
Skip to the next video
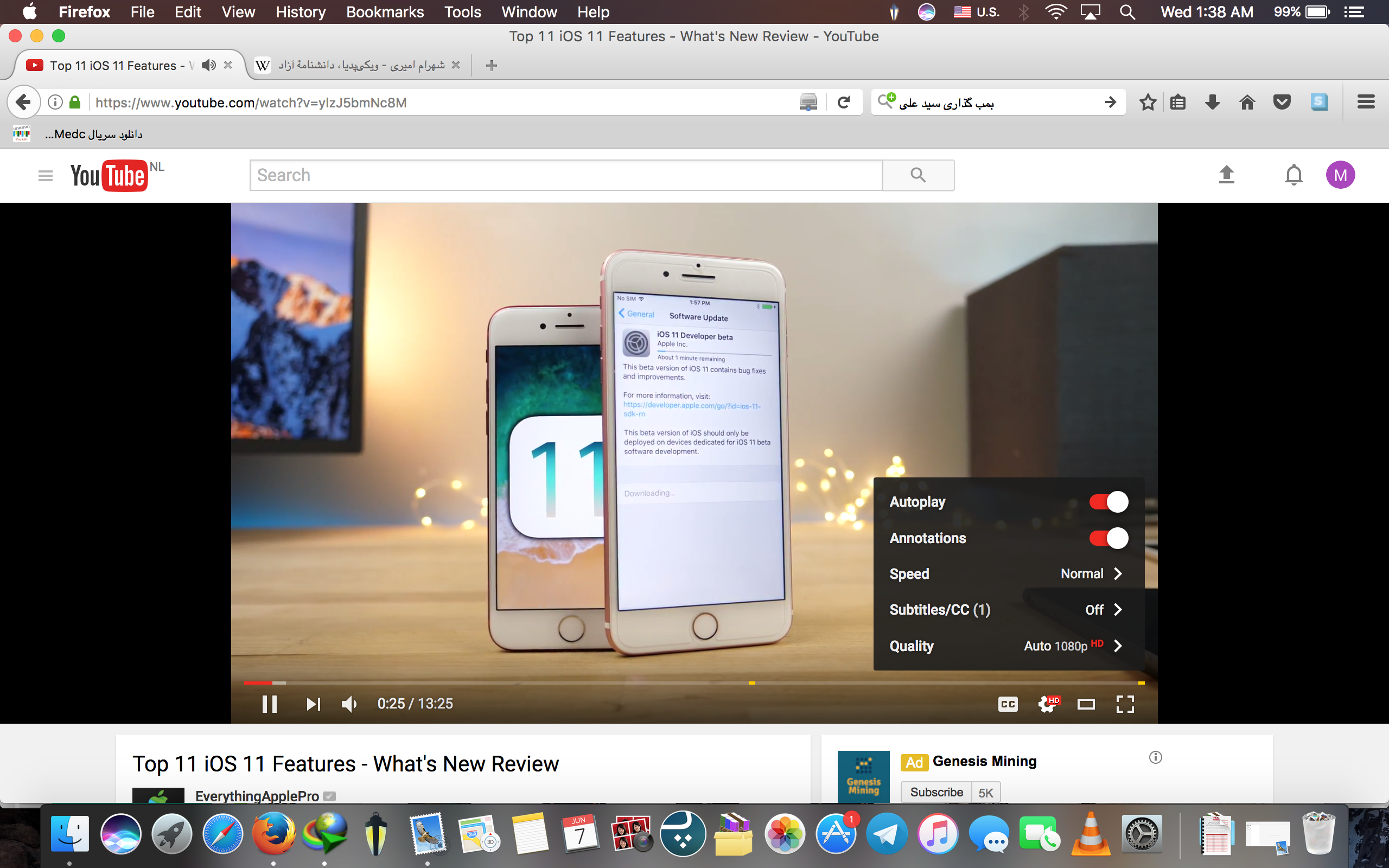pos(313,704)
